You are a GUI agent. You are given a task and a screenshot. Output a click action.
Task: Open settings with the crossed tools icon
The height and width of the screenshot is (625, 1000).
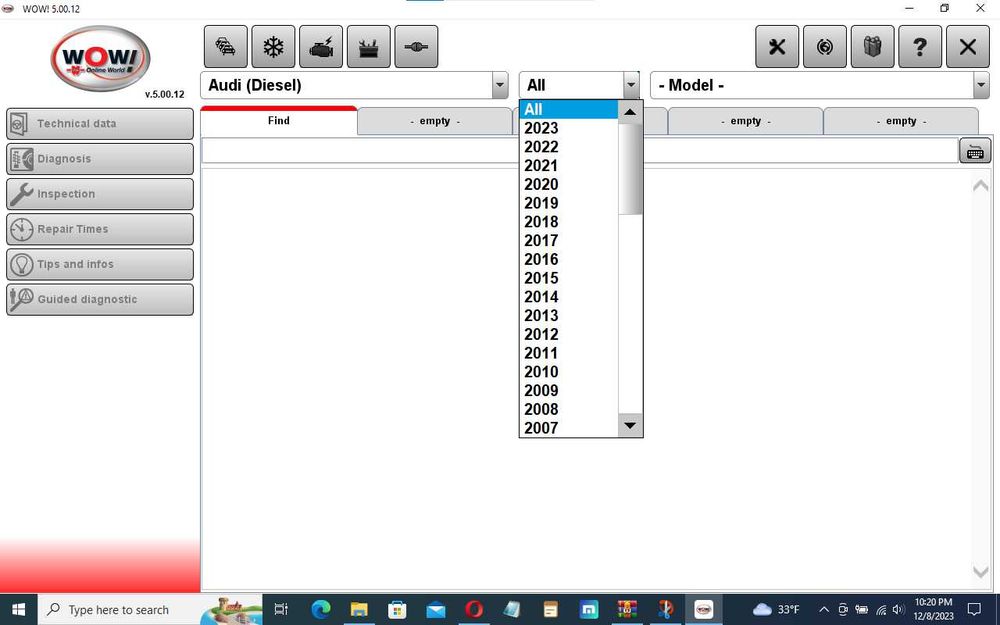(777, 47)
